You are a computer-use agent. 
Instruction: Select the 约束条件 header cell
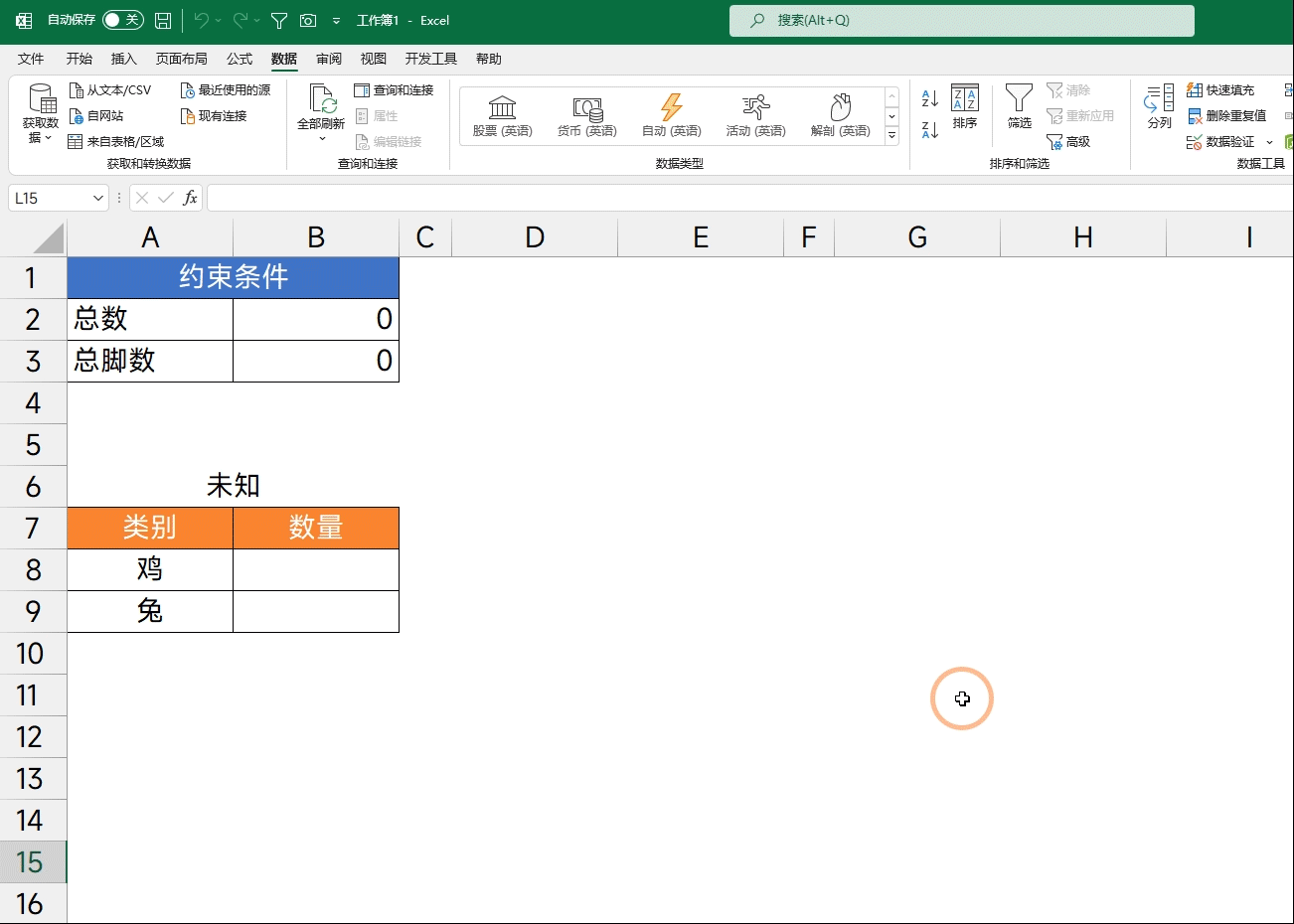[233, 277]
